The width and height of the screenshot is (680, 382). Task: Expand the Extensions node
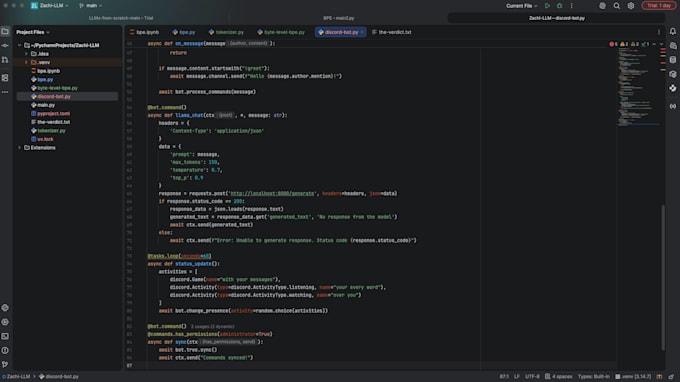[20, 147]
